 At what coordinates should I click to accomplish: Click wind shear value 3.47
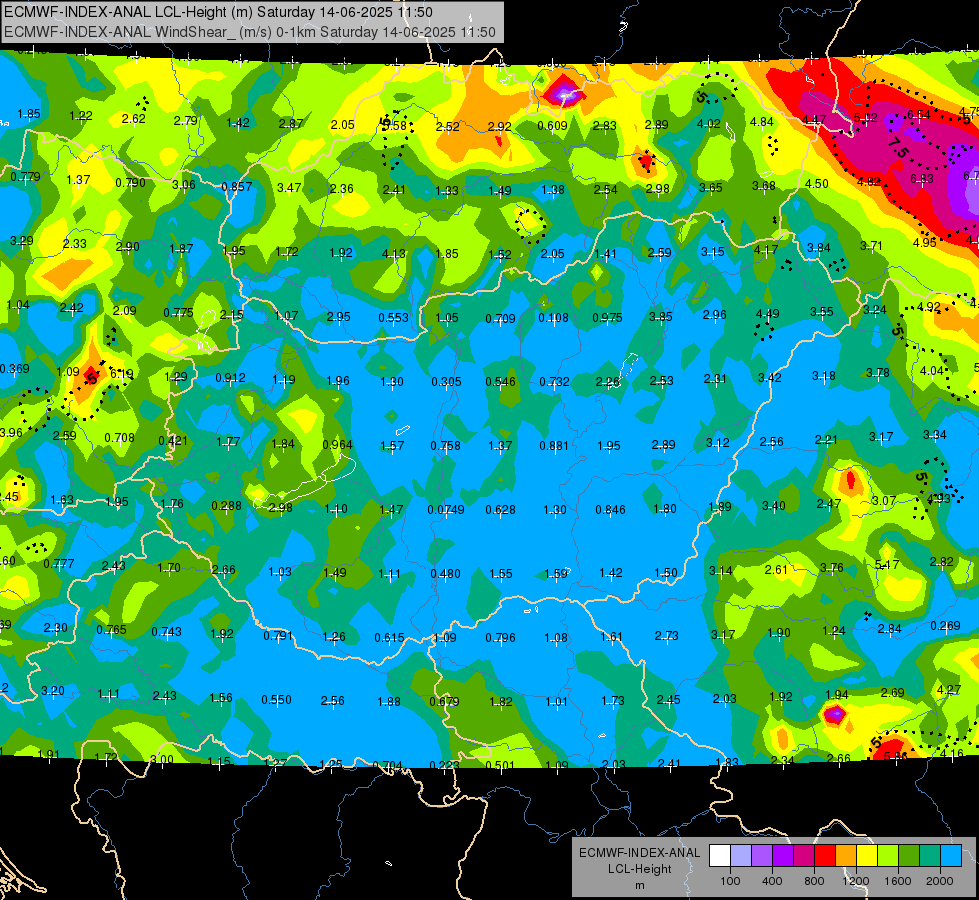pos(289,187)
